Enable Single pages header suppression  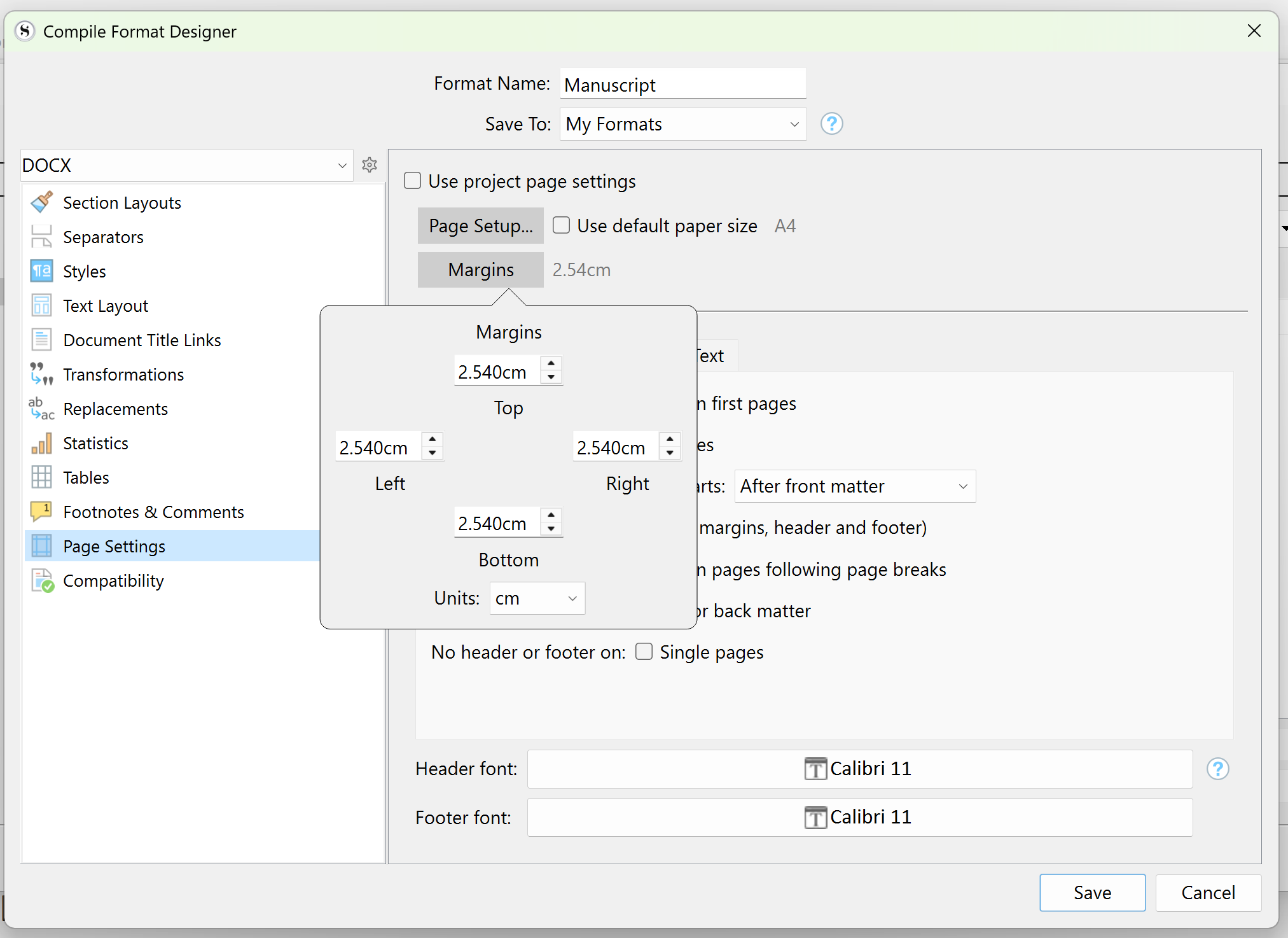tap(644, 652)
